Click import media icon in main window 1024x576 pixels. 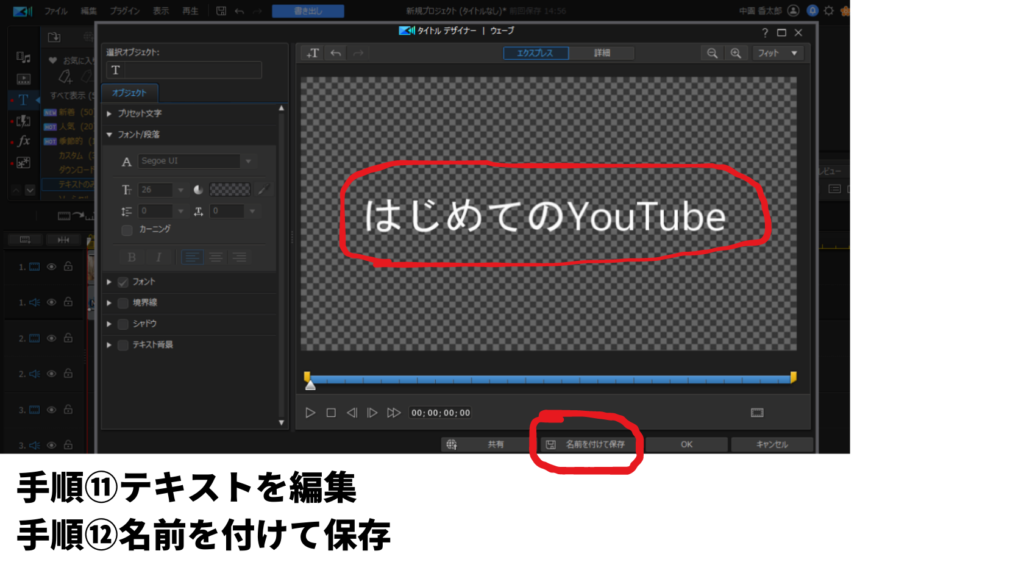point(54,37)
